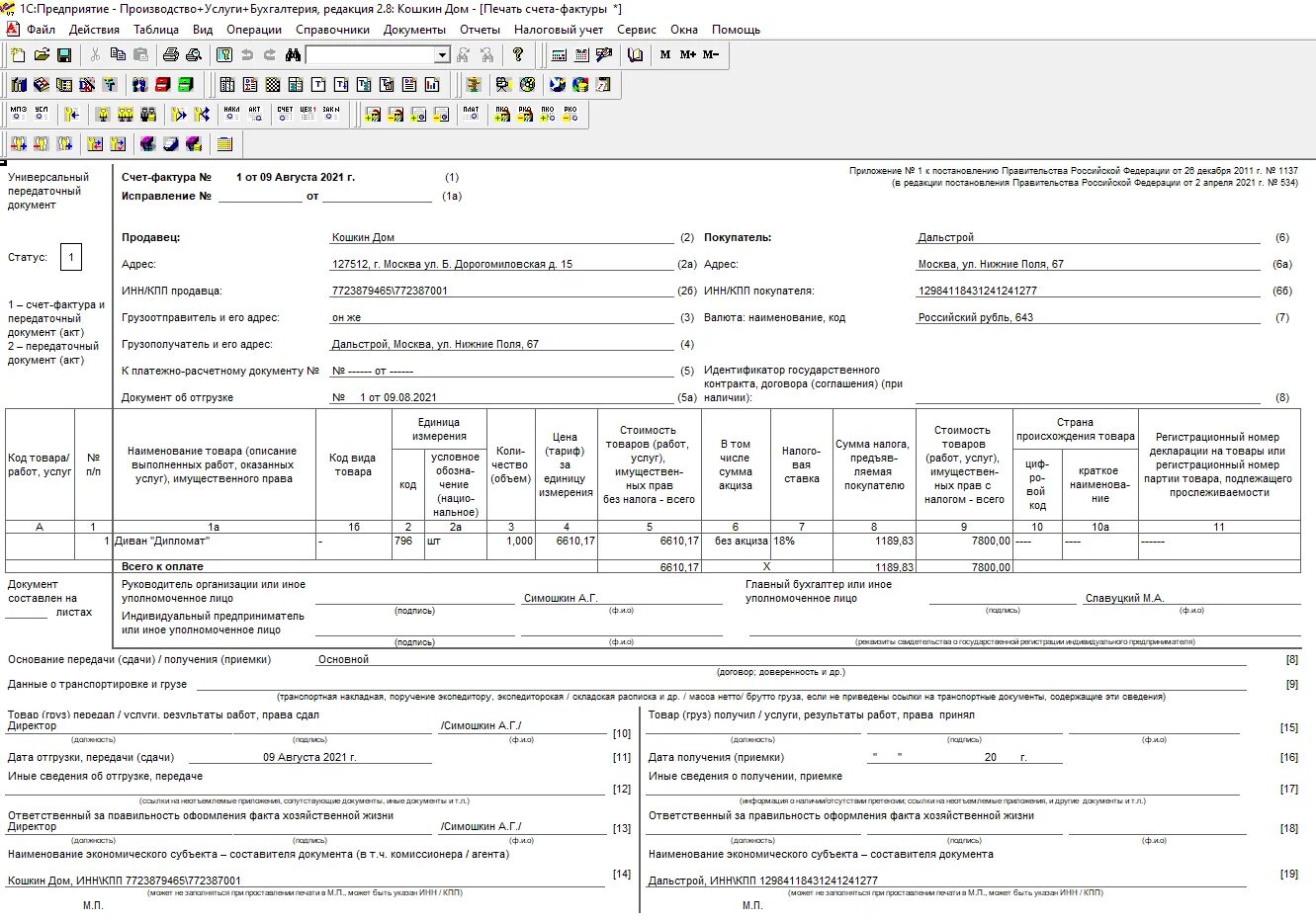
Task: Click the Cut scissors icon
Action: click(x=95, y=55)
